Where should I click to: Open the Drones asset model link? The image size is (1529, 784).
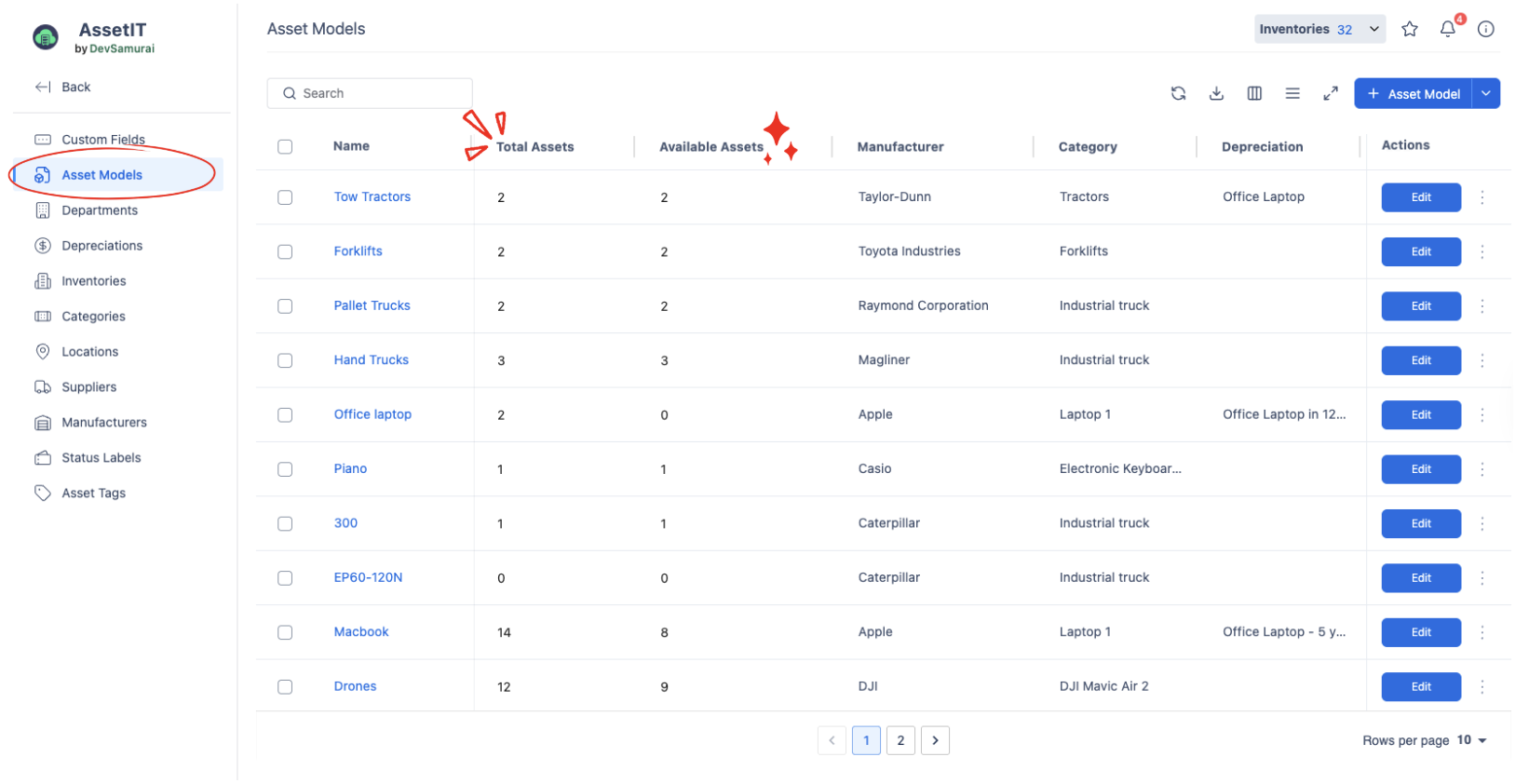point(355,686)
